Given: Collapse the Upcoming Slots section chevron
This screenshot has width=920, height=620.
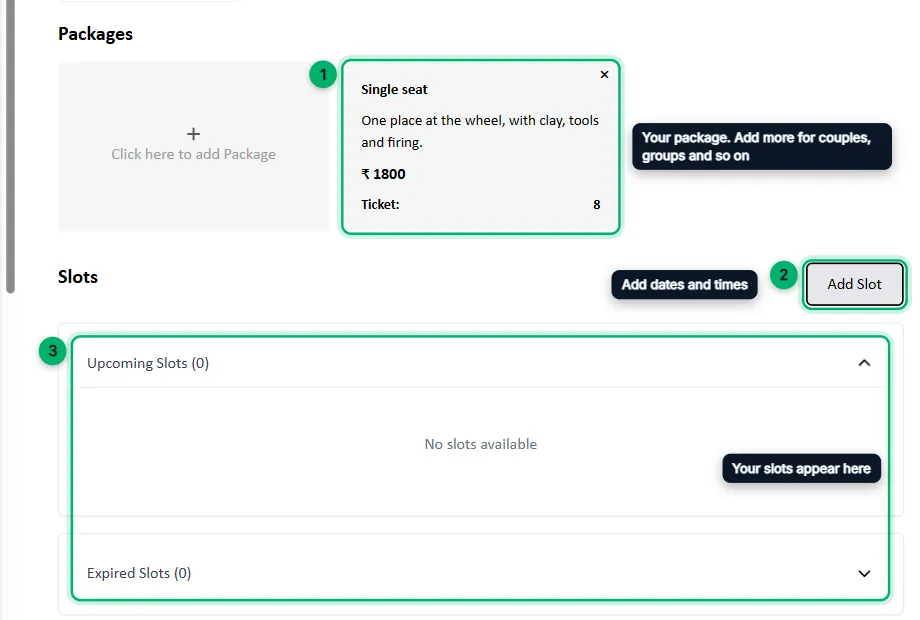Looking at the screenshot, I should 864,363.
